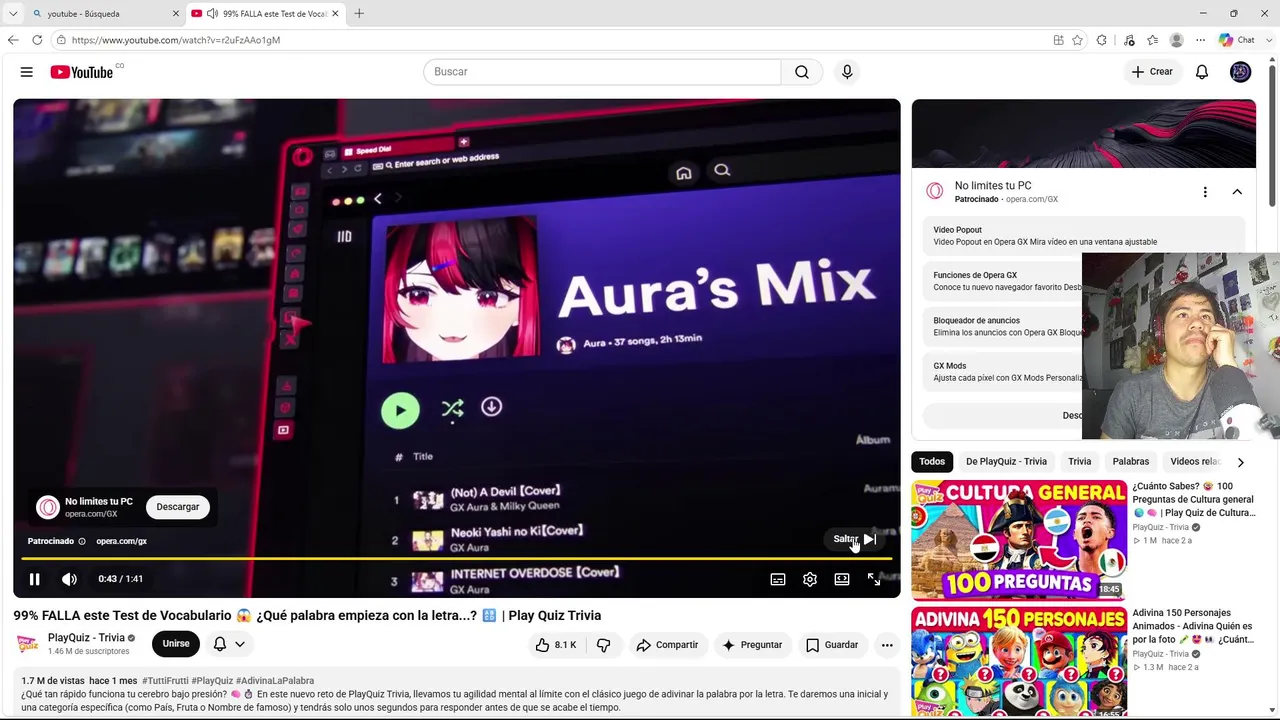Screen dimensions: 1280x720
Task: Go back to the previous browser page
Action: [13, 40]
